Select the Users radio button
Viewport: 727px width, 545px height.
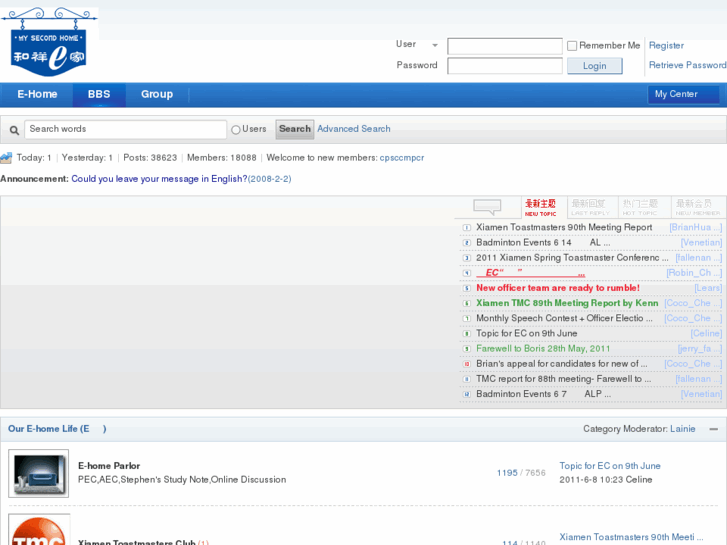[236, 129]
